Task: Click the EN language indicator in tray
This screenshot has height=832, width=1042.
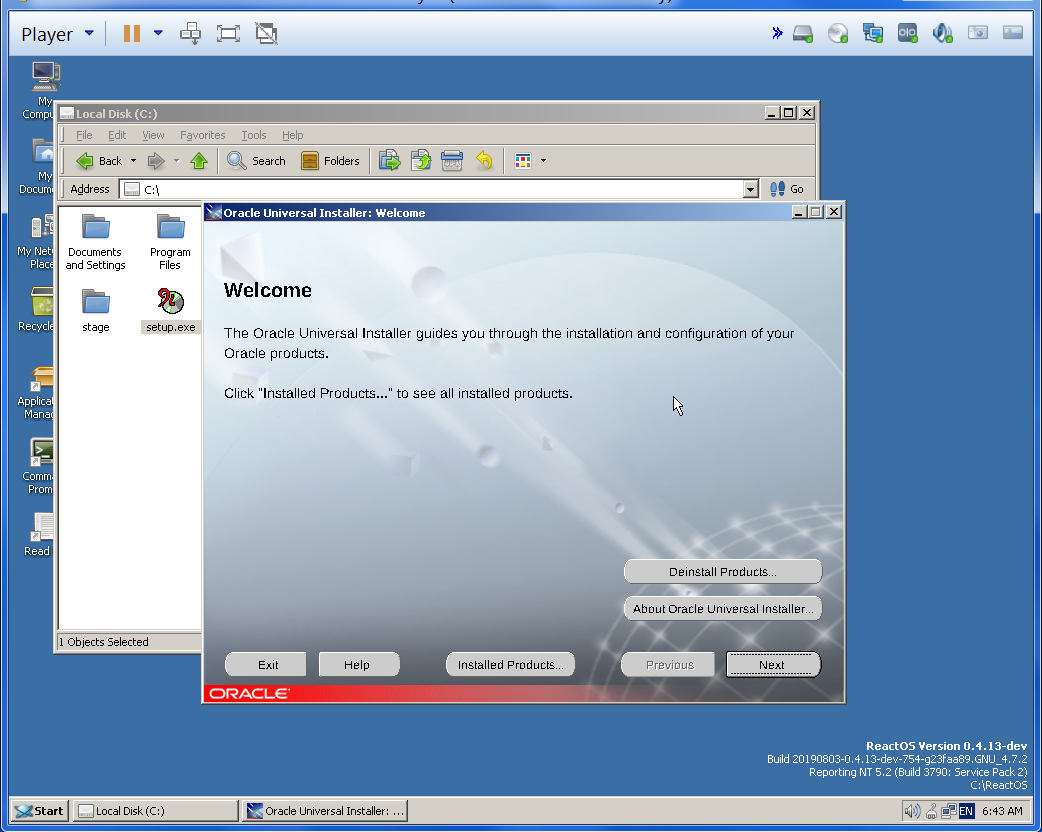Action: pos(966,811)
